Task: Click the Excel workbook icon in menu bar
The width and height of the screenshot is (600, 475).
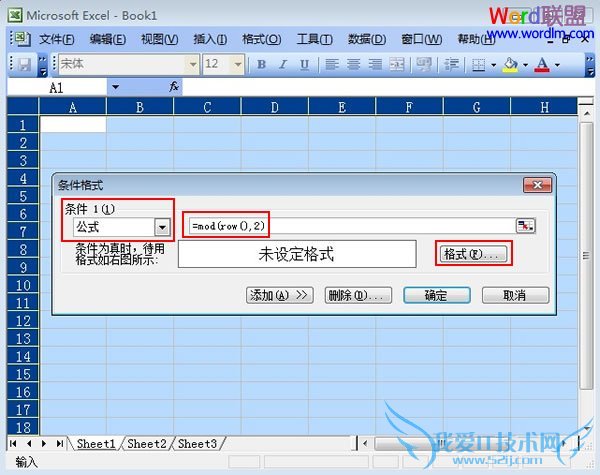Action: 21,39
